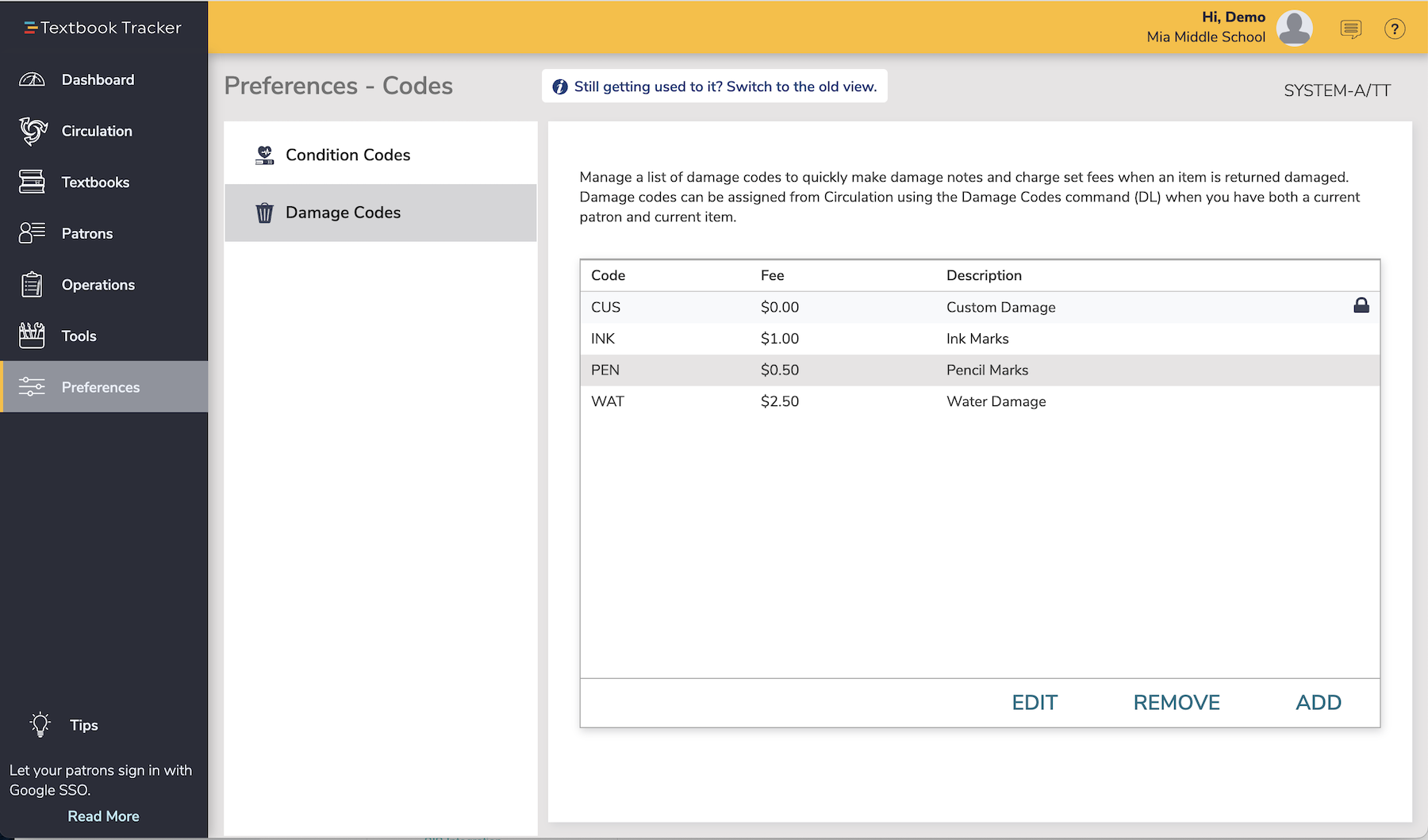Image resolution: width=1428 pixels, height=840 pixels.
Task: Open Textbooks using the book stack icon
Action: pos(32,182)
